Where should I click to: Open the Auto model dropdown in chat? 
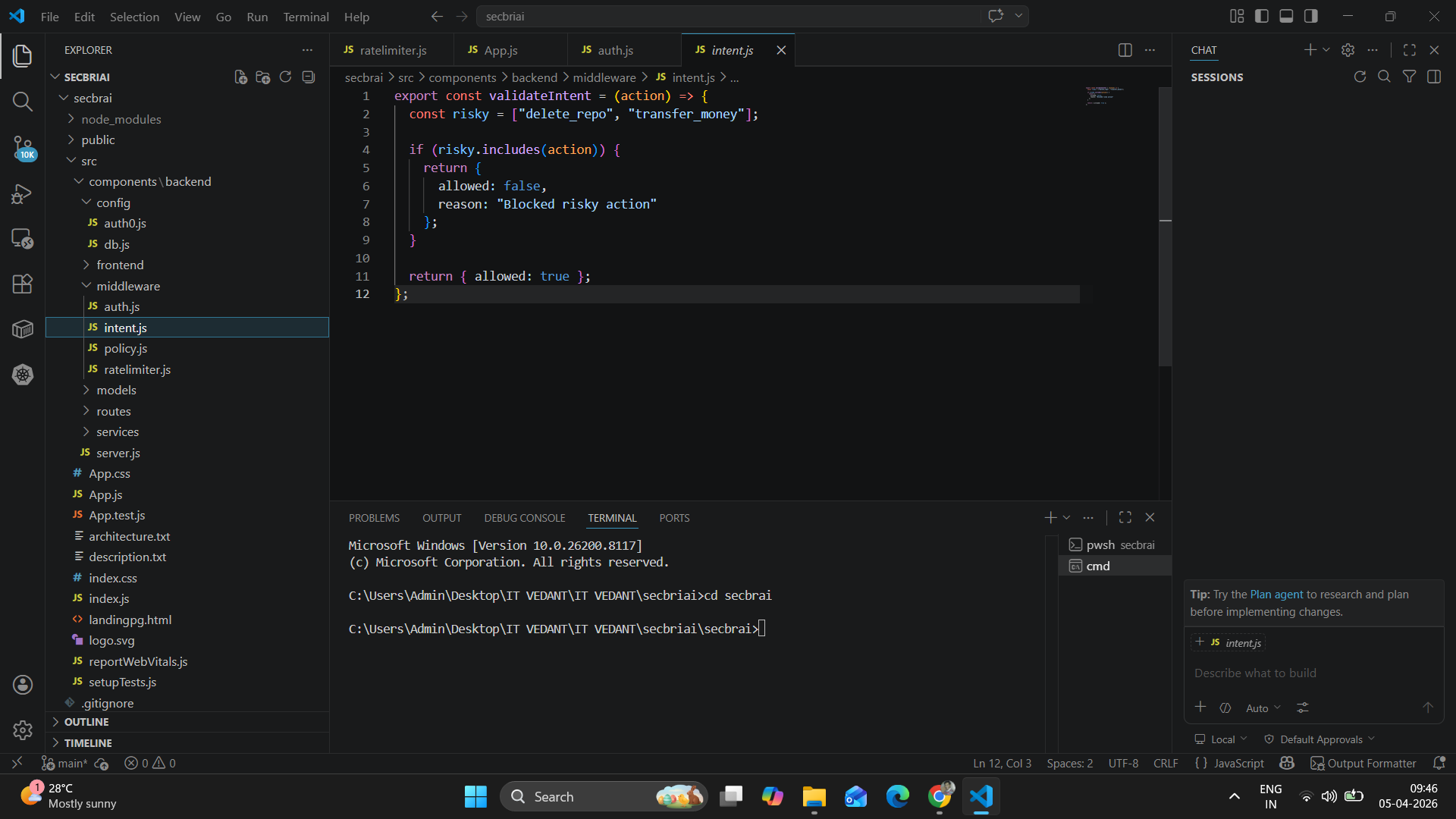pos(1263,708)
